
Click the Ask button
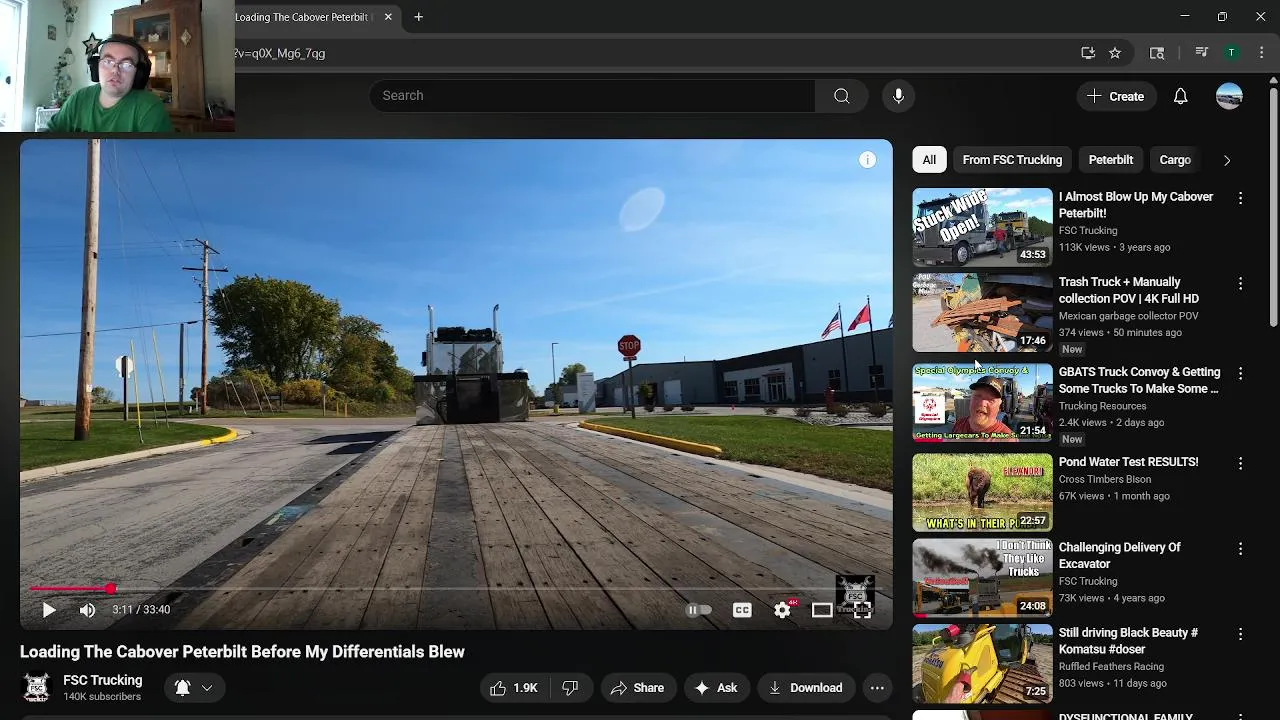pos(716,688)
